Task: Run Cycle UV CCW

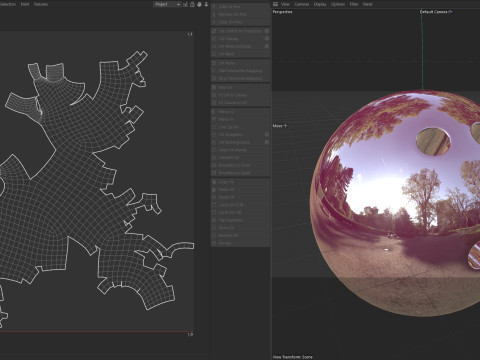Action: [240, 205]
